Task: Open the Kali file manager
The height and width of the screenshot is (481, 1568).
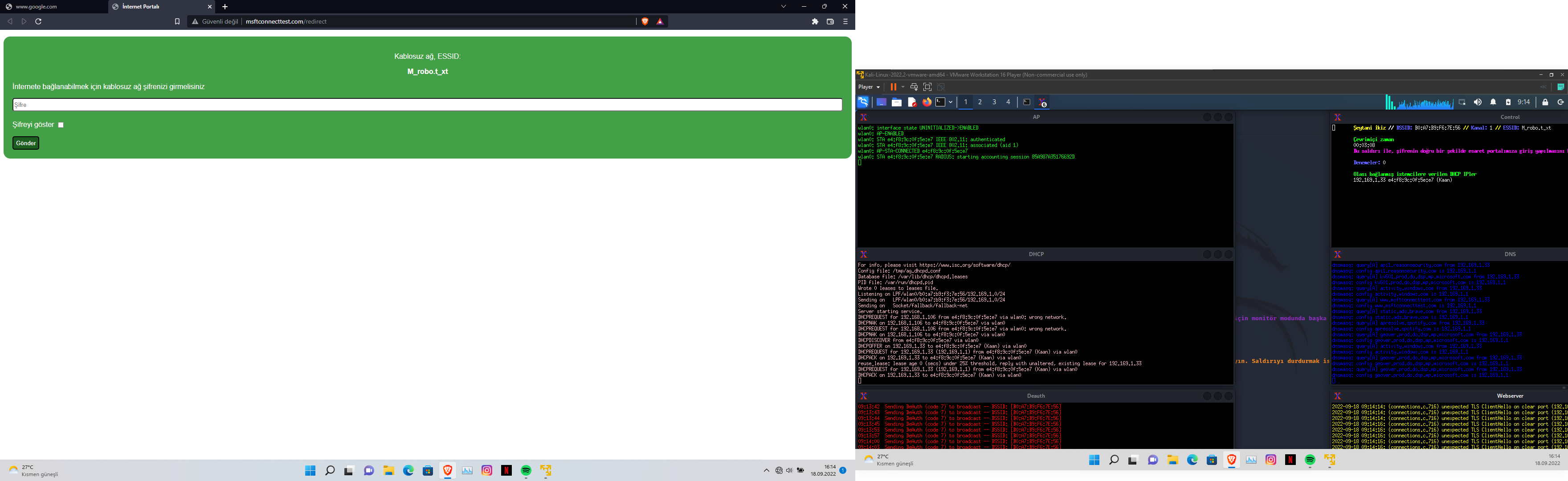Action: coord(897,102)
